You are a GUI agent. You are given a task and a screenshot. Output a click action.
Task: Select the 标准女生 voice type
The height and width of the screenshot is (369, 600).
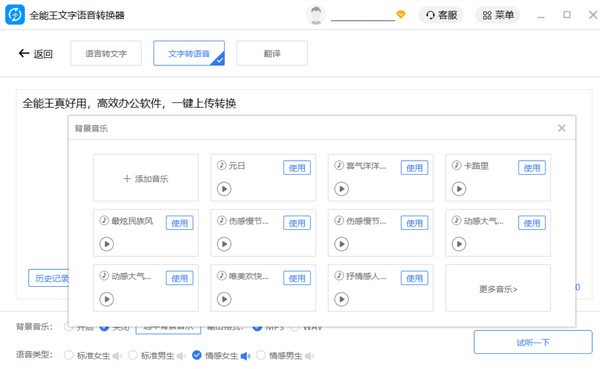tap(68, 355)
